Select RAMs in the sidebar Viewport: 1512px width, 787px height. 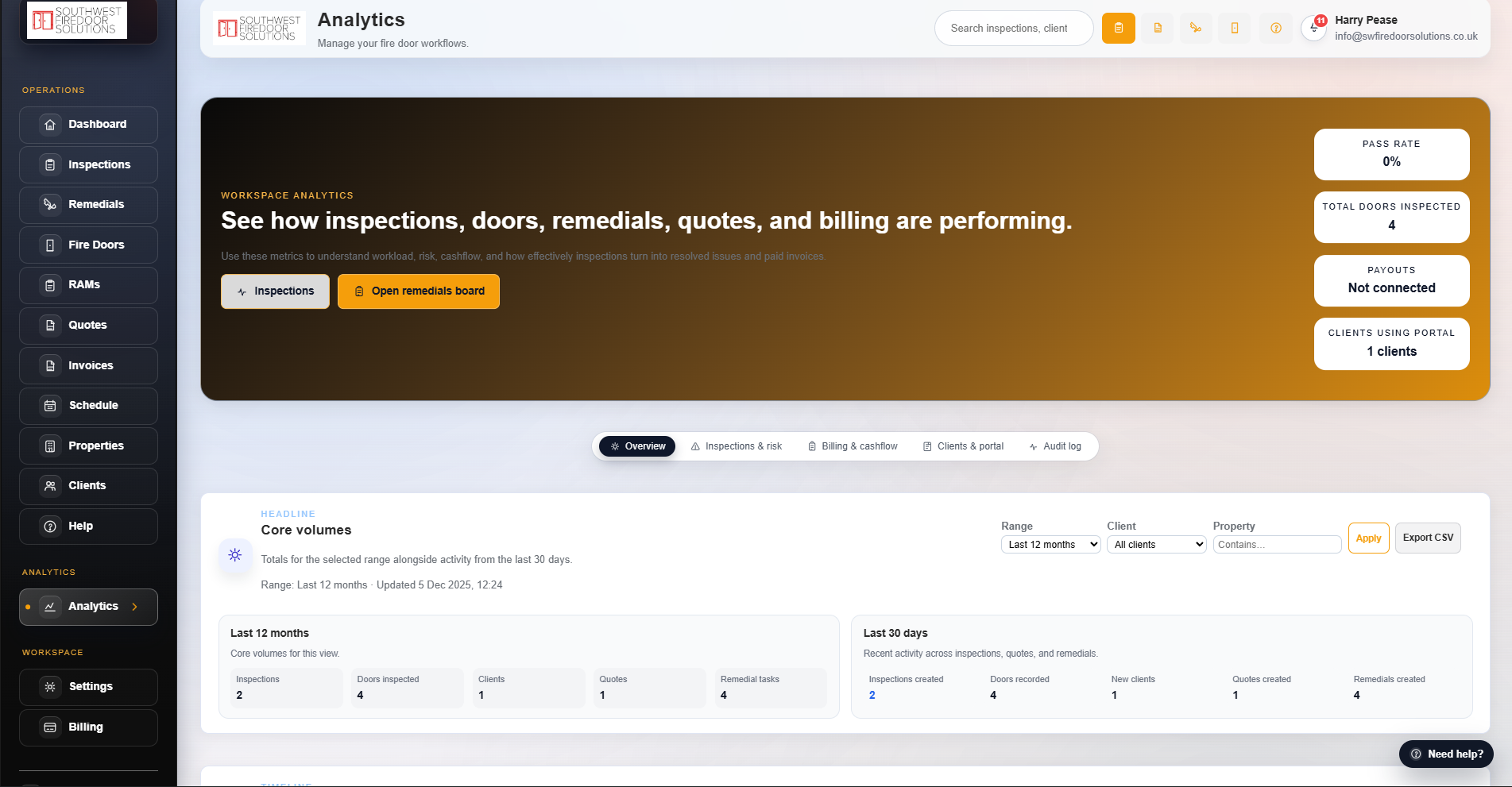[x=88, y=284]
